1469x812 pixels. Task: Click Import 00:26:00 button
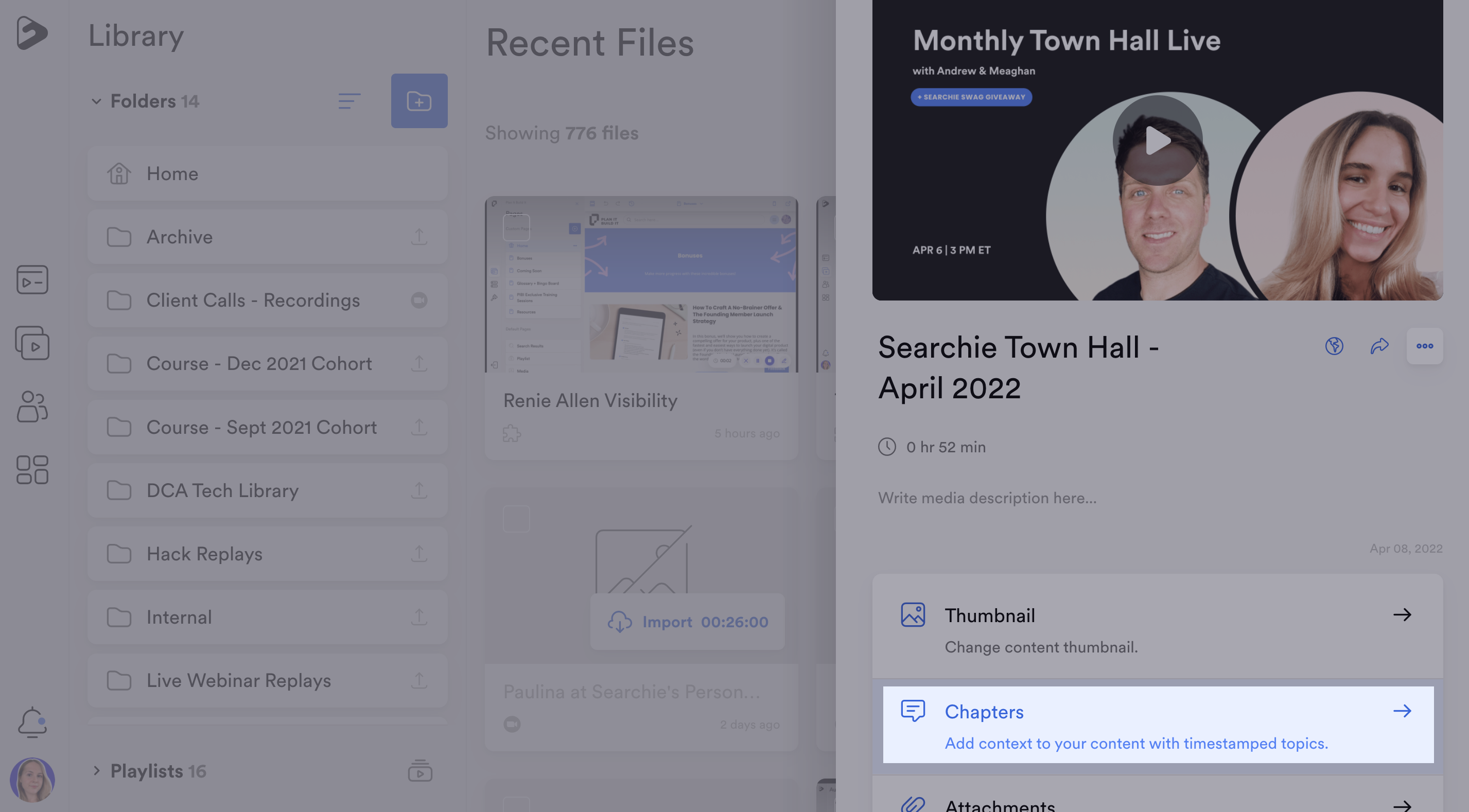click(x=687, y=622)
